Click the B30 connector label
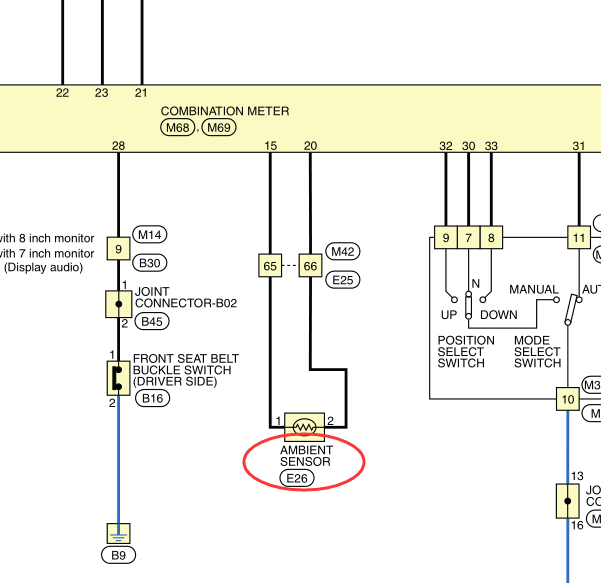This screenshot has width=601, height=583. click(149, 263)
